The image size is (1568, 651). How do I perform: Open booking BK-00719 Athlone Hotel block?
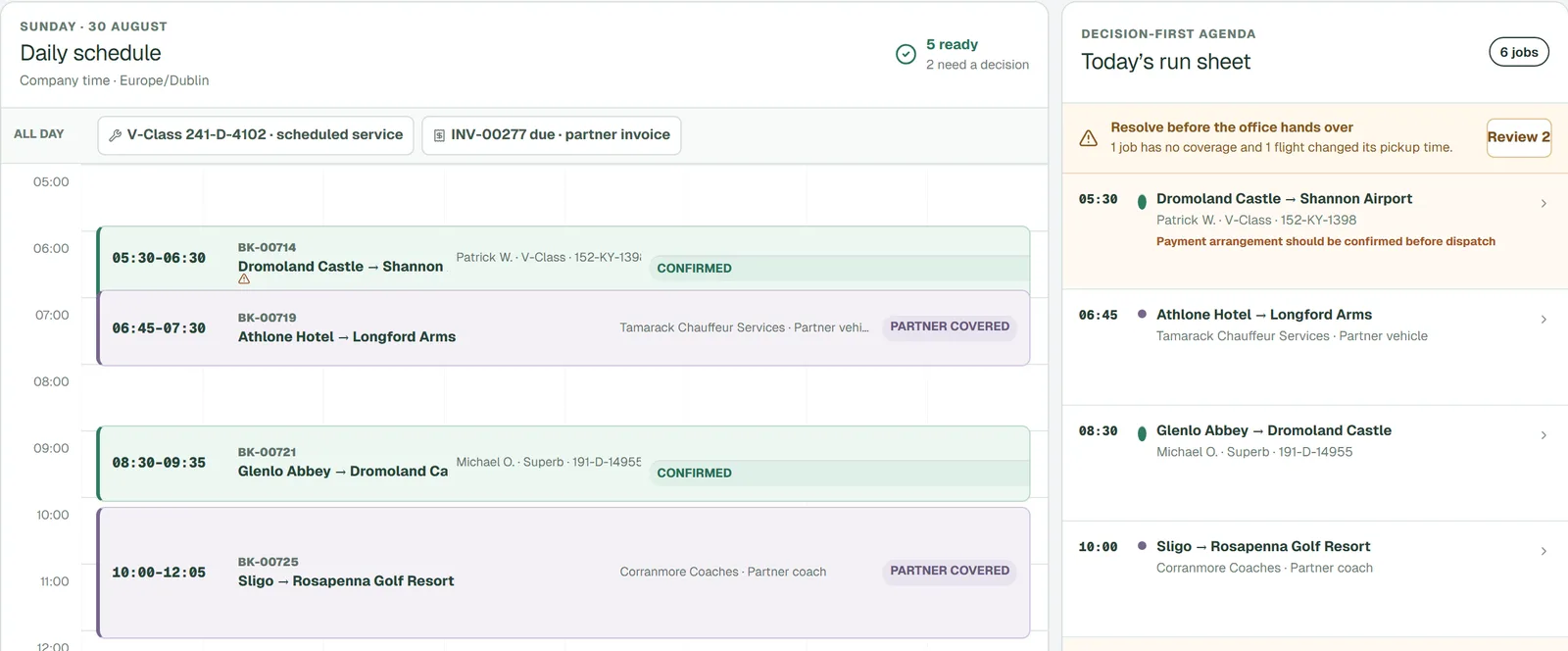pos(563,327)
